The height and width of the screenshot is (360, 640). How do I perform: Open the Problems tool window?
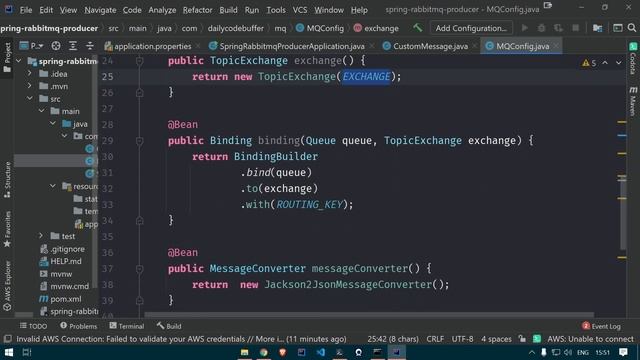pos(79,326)
